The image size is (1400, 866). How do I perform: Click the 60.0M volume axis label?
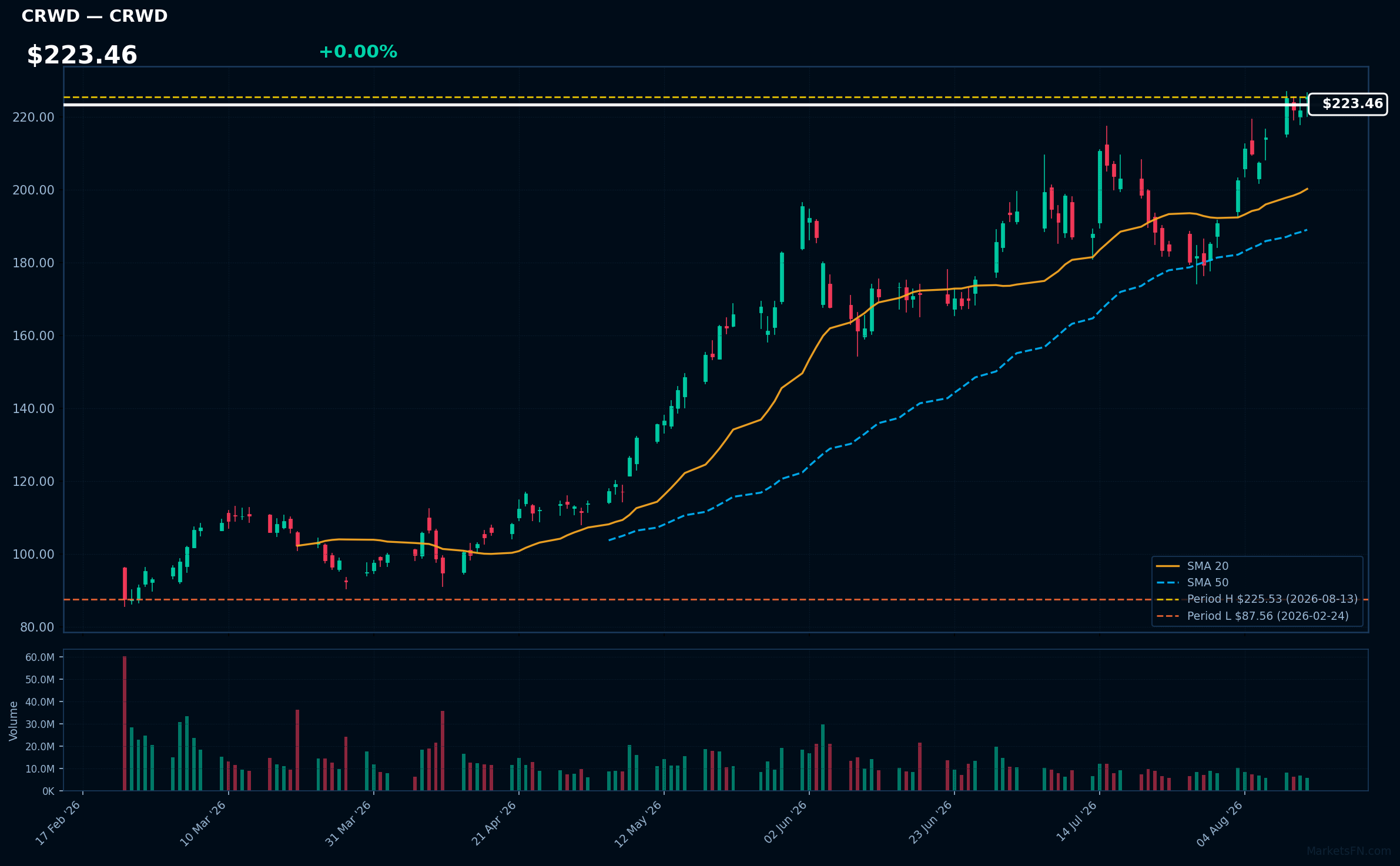click(40, 657)
